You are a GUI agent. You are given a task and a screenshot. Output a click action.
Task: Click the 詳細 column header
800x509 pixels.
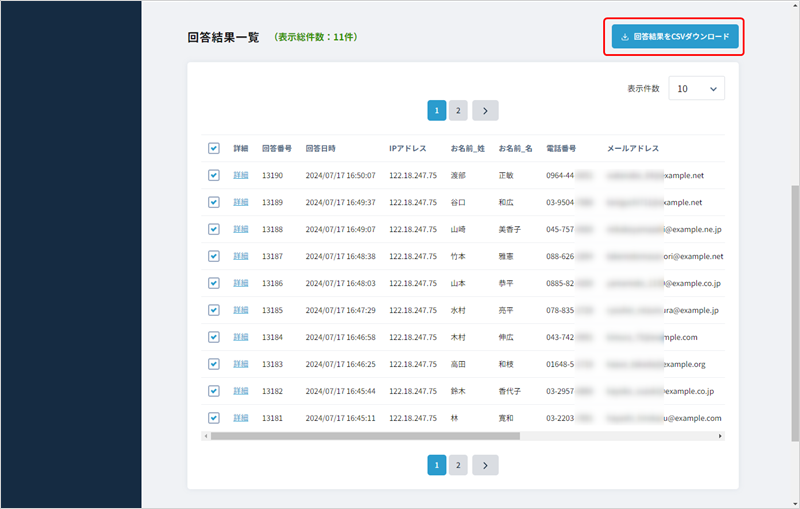pos(241,148)
